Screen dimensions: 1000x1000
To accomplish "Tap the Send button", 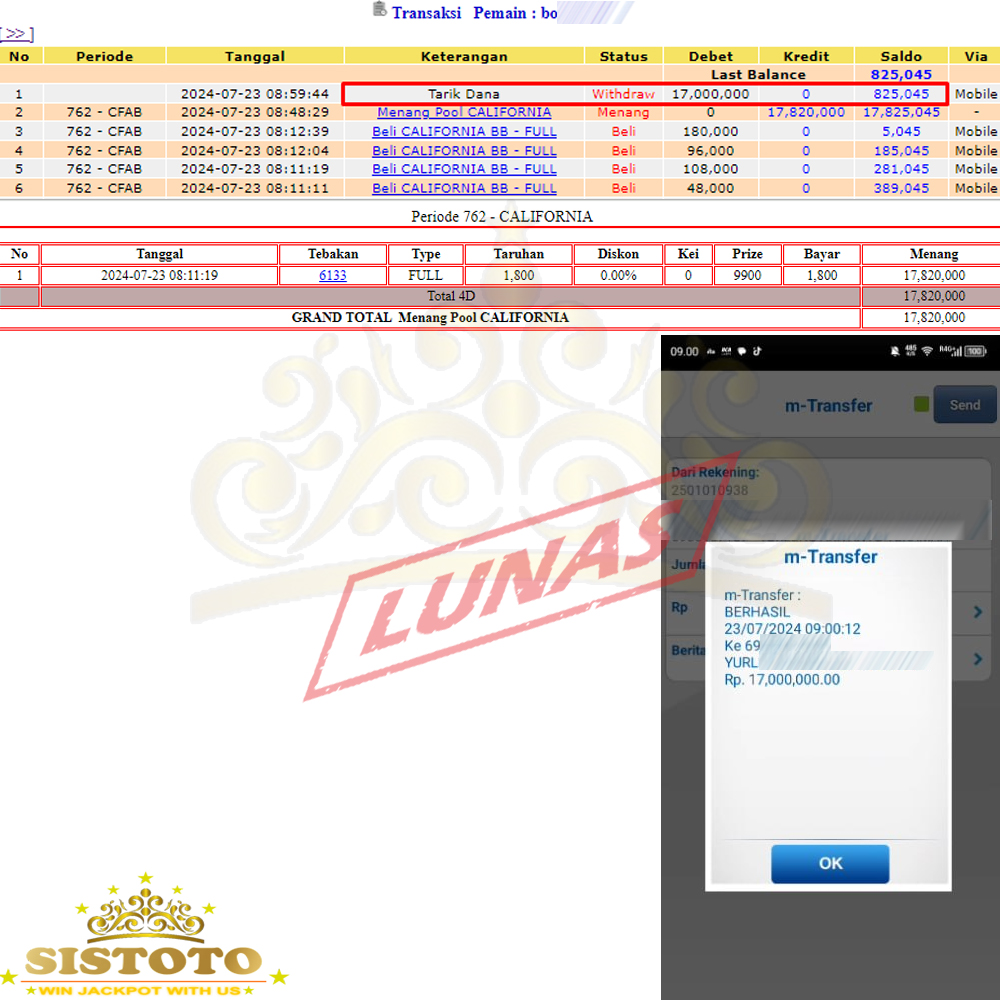I will tap(965, 405).
